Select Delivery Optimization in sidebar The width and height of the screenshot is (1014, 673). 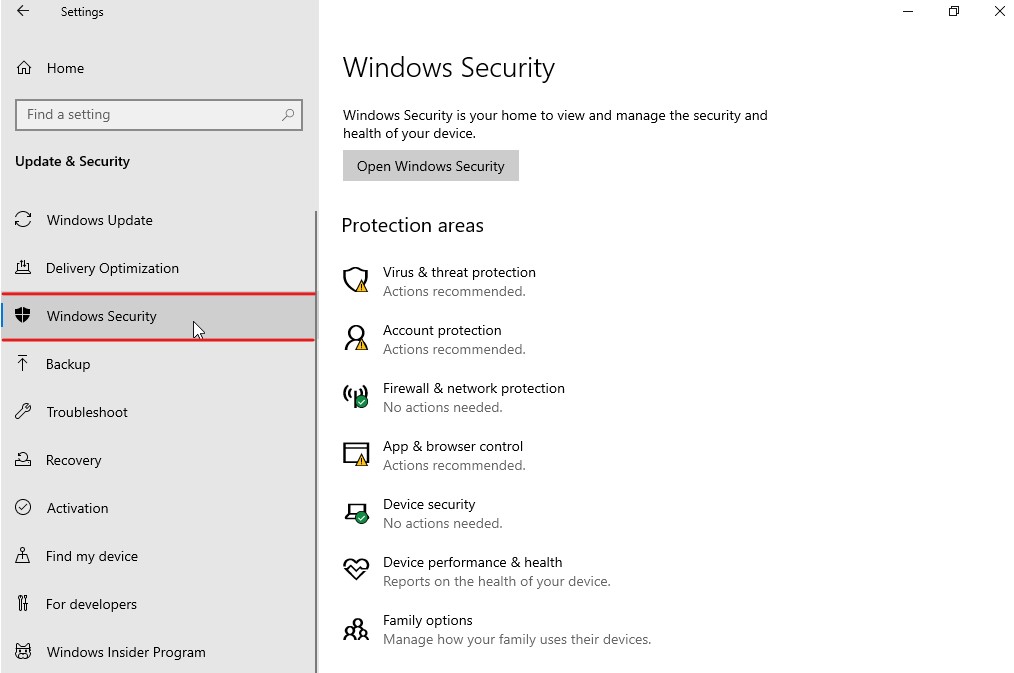(158, 268)
